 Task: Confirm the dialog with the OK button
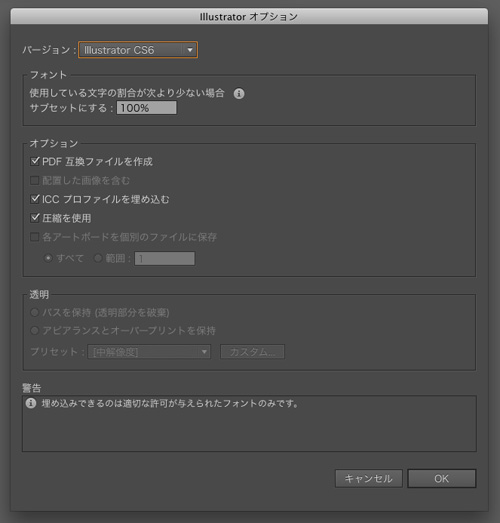442,479
